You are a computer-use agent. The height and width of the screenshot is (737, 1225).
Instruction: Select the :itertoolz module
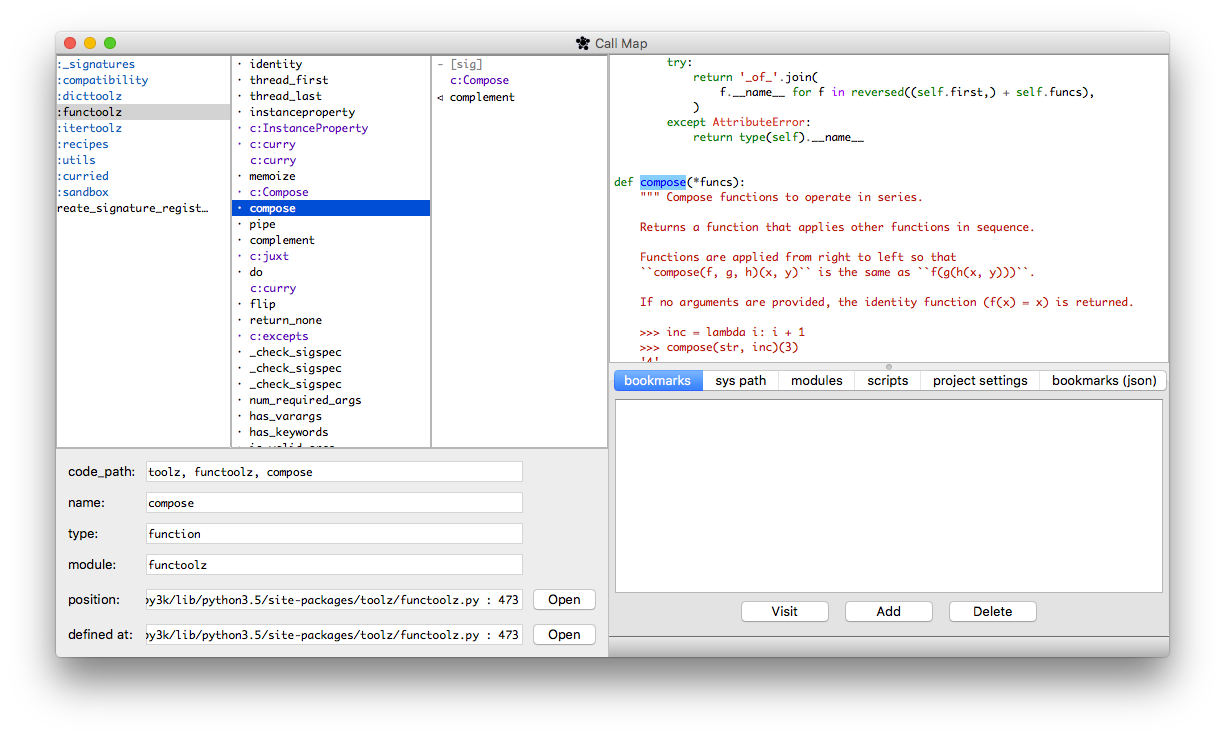coord(143,128)
